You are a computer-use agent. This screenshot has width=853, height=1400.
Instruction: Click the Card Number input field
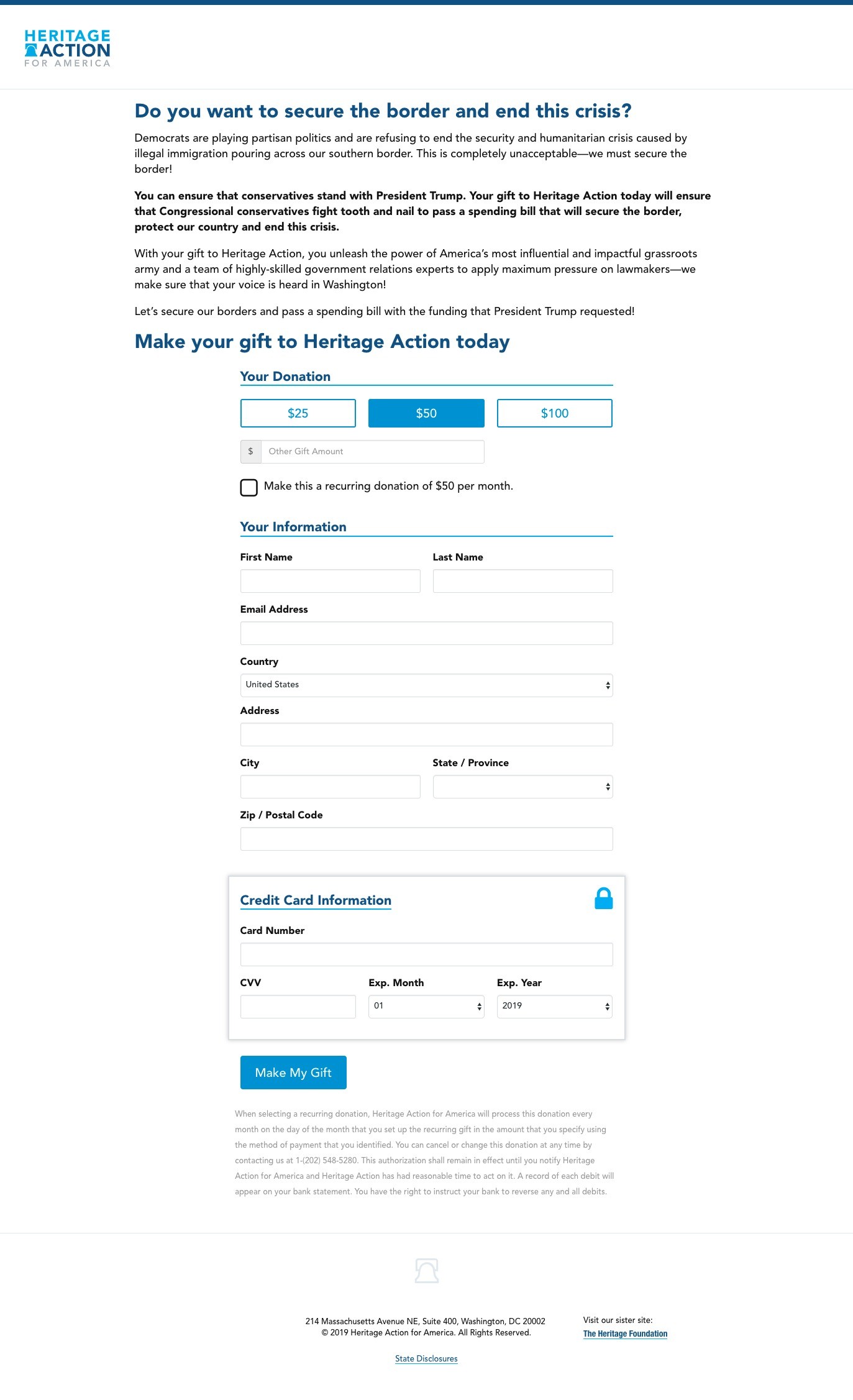coord(426,954)
